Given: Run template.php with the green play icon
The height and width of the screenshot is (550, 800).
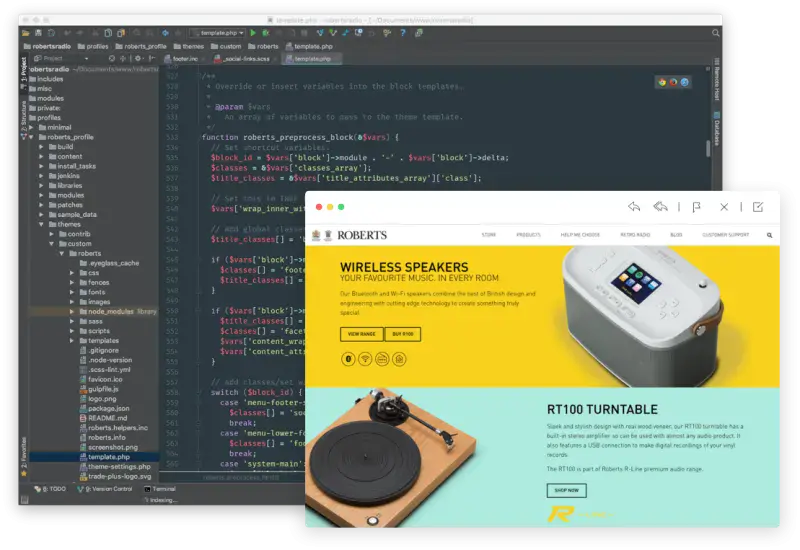Looking at the screenshot, I should point(253,33).
